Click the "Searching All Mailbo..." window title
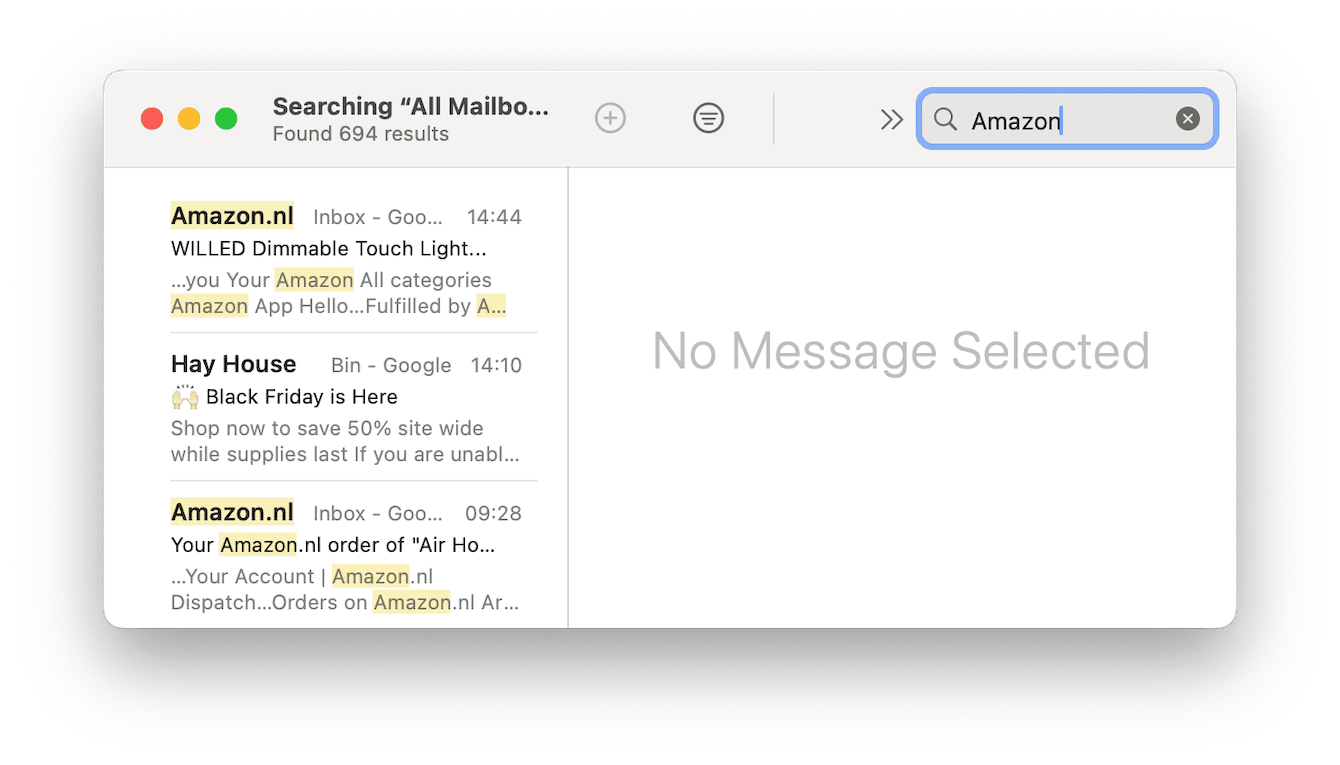The image size is (1340, 765). point(410,107)
